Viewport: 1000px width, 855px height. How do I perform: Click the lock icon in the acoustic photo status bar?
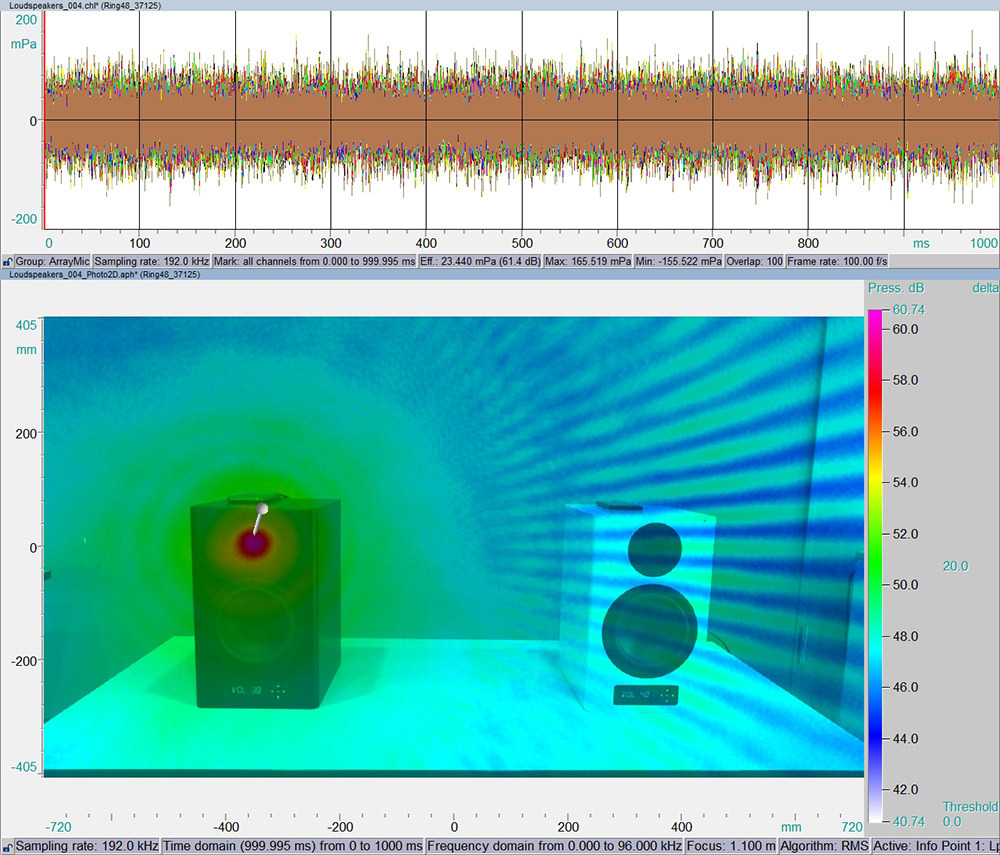pos(7,847)
